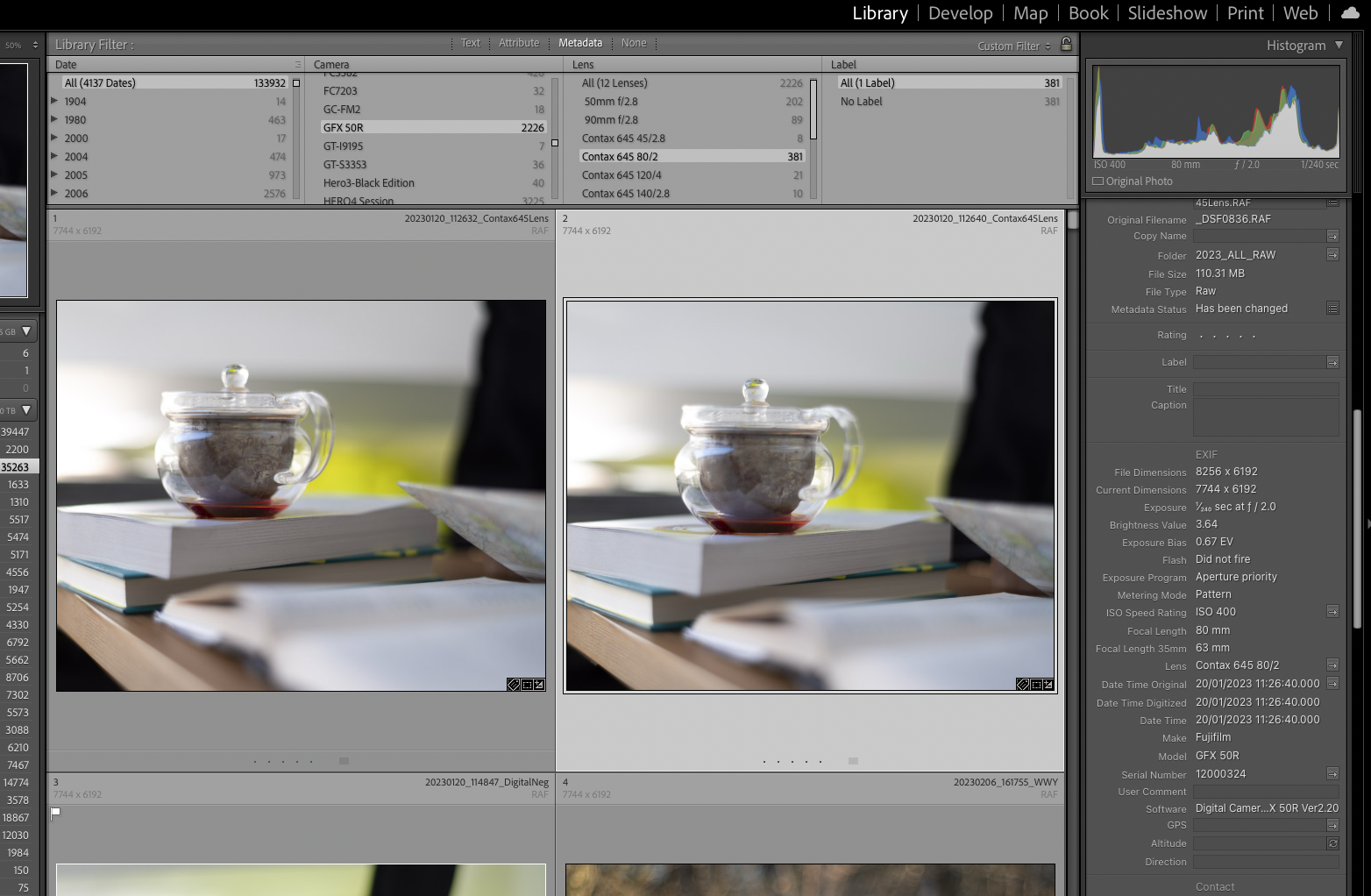Open the Custom Filter preset dropdown
1371x896 pixels.
point(1014,46)
